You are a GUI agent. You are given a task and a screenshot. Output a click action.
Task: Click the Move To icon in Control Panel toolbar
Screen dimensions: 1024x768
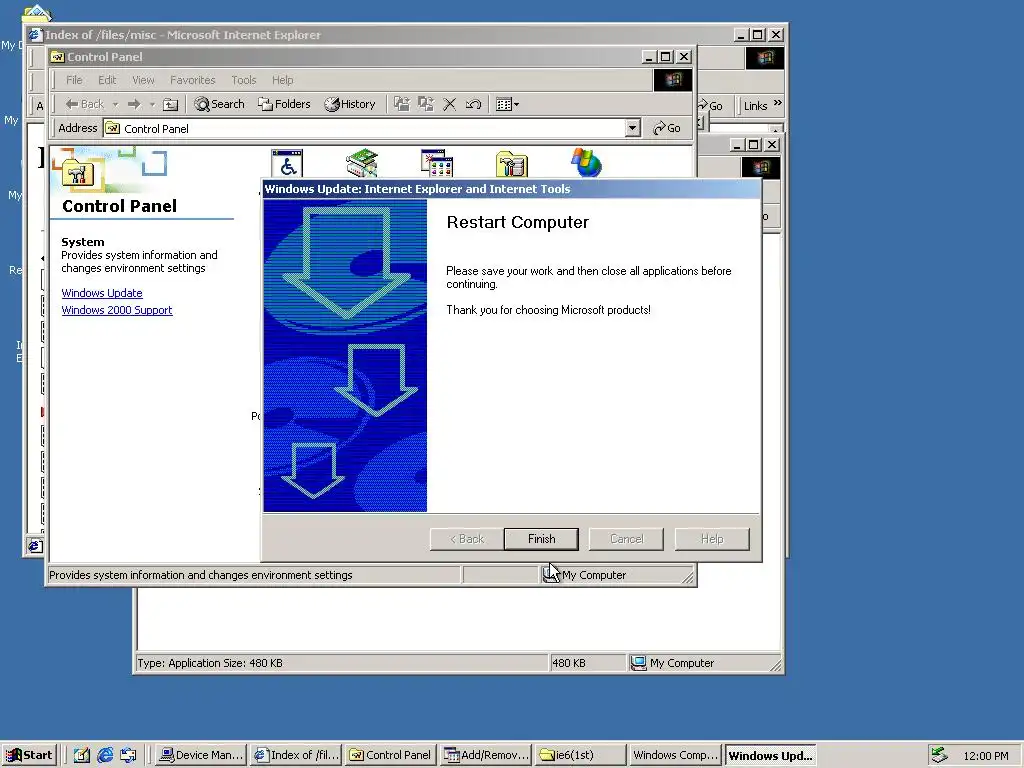(x=402, y=104)
